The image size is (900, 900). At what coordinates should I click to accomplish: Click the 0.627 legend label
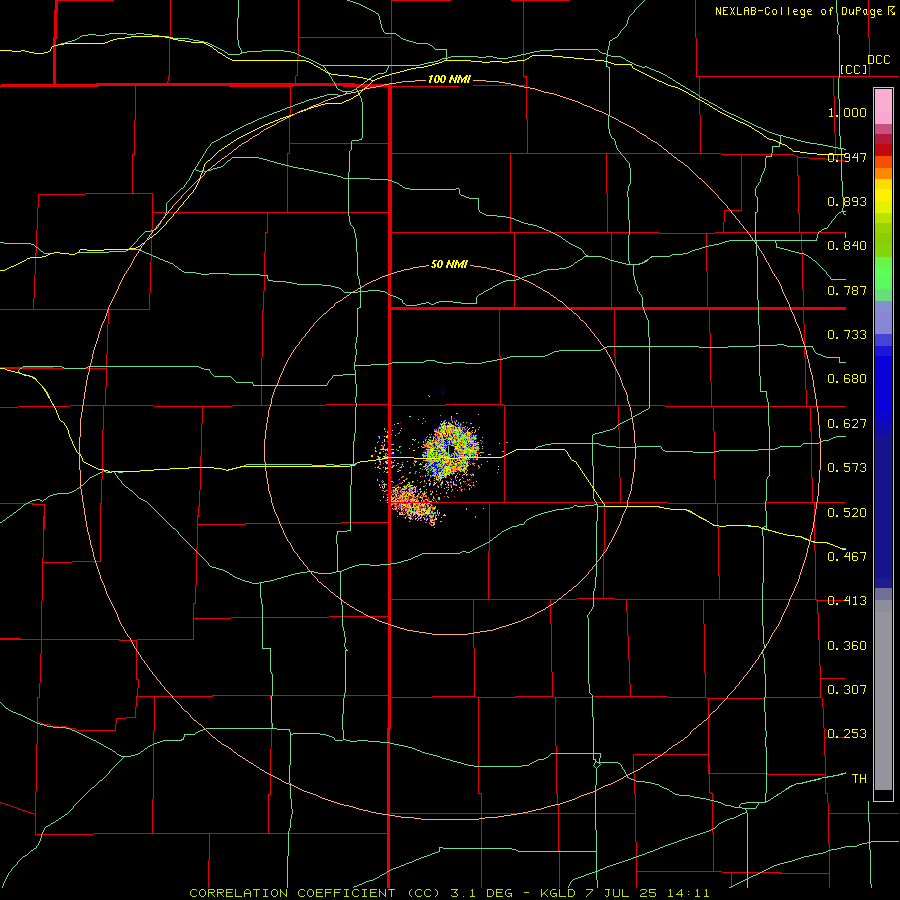(x=847, y=424)
